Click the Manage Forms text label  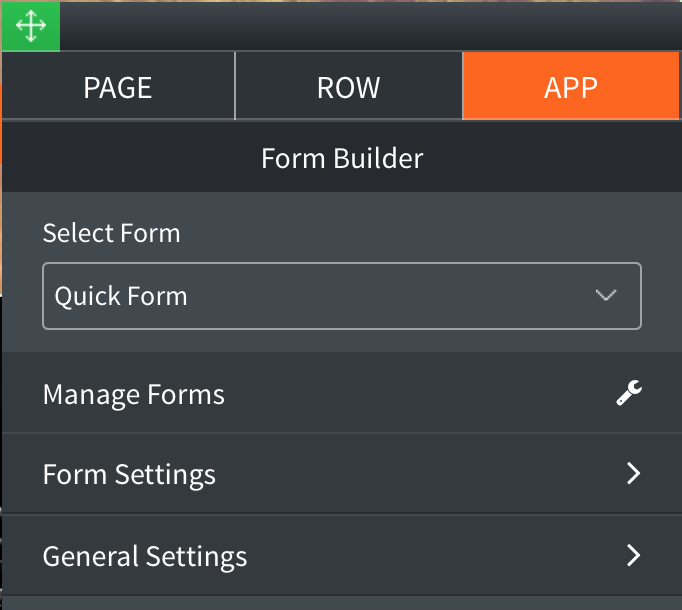click(134, 395)
